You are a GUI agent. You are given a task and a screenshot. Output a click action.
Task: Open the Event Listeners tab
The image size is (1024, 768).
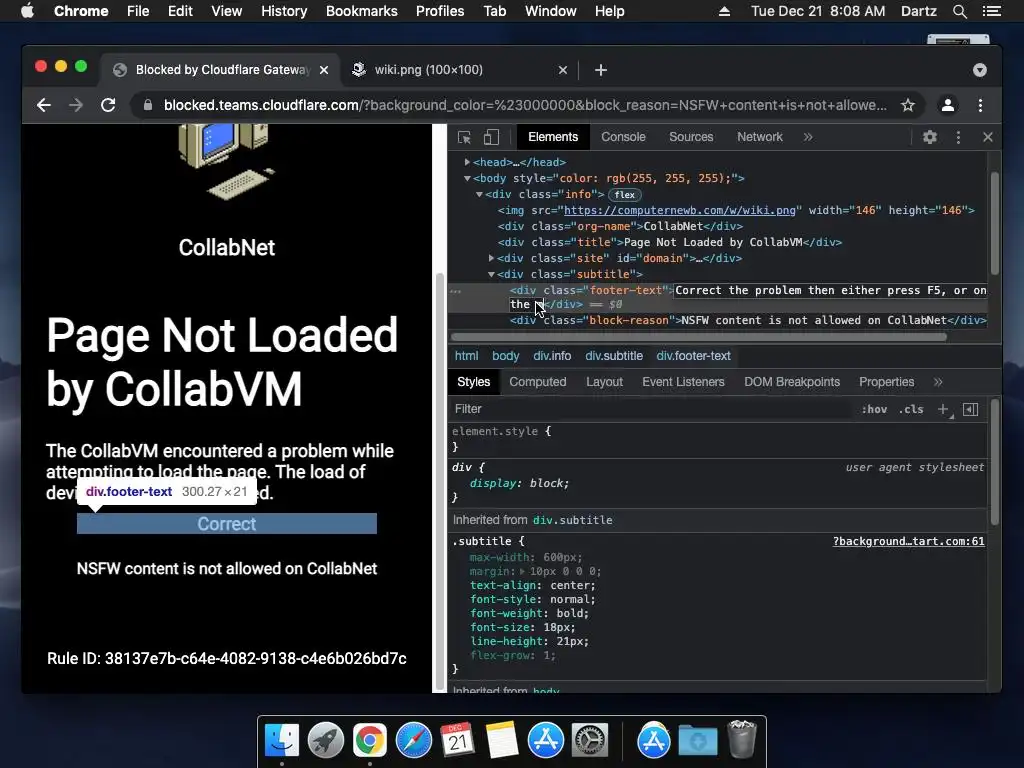tap(683, 382)
